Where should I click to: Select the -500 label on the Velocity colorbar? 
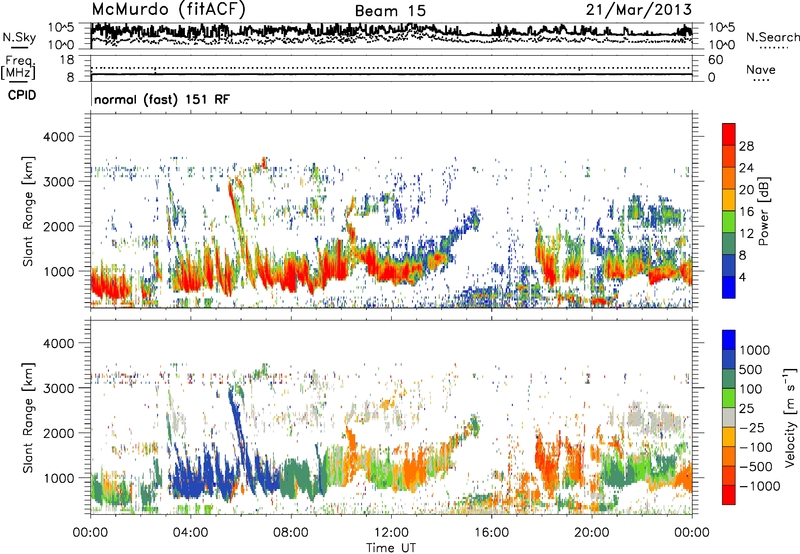tap(755, 467)
